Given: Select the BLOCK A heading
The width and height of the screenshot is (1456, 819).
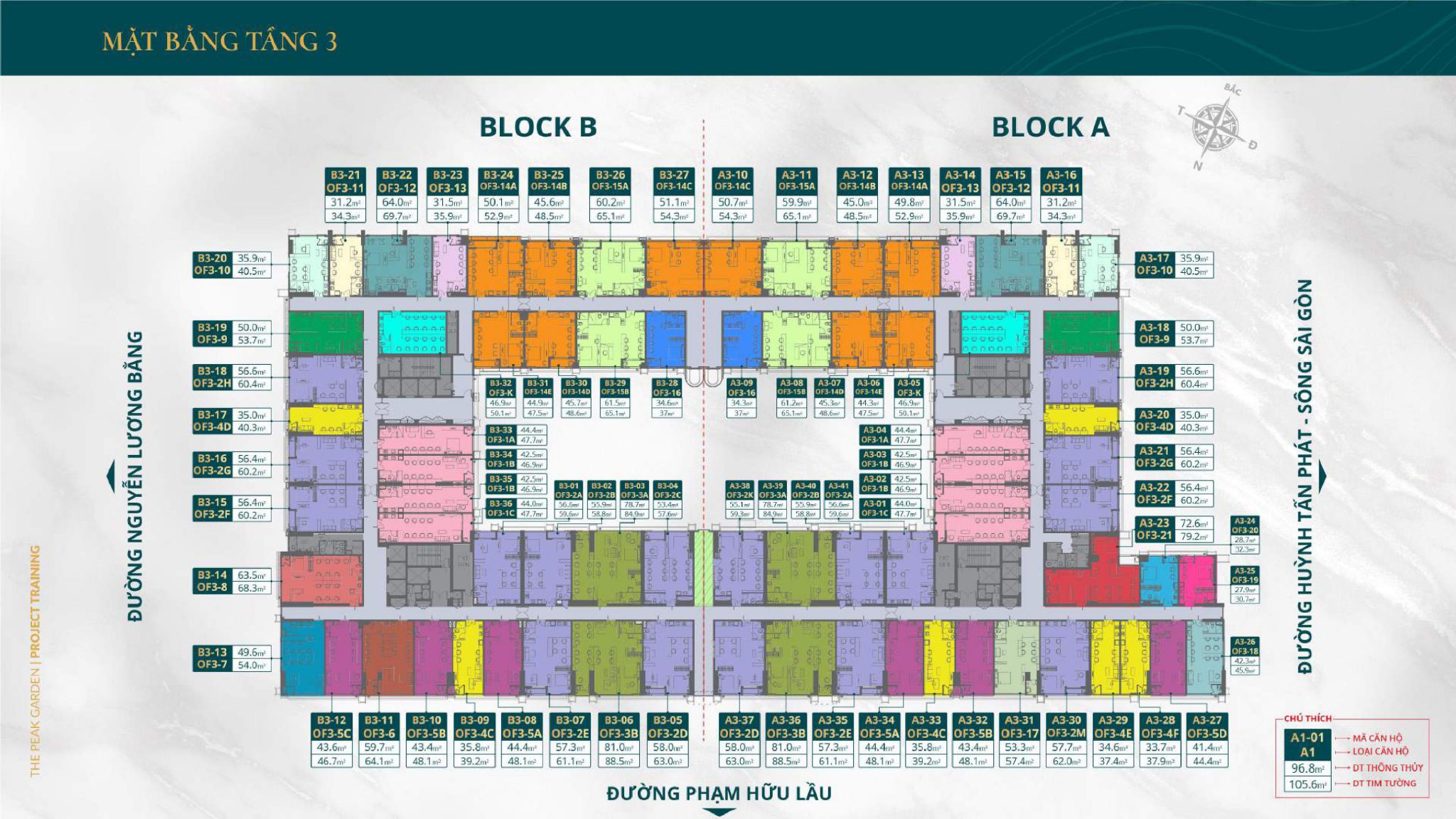Looking at the screenshot, I should coord(1050,127).
